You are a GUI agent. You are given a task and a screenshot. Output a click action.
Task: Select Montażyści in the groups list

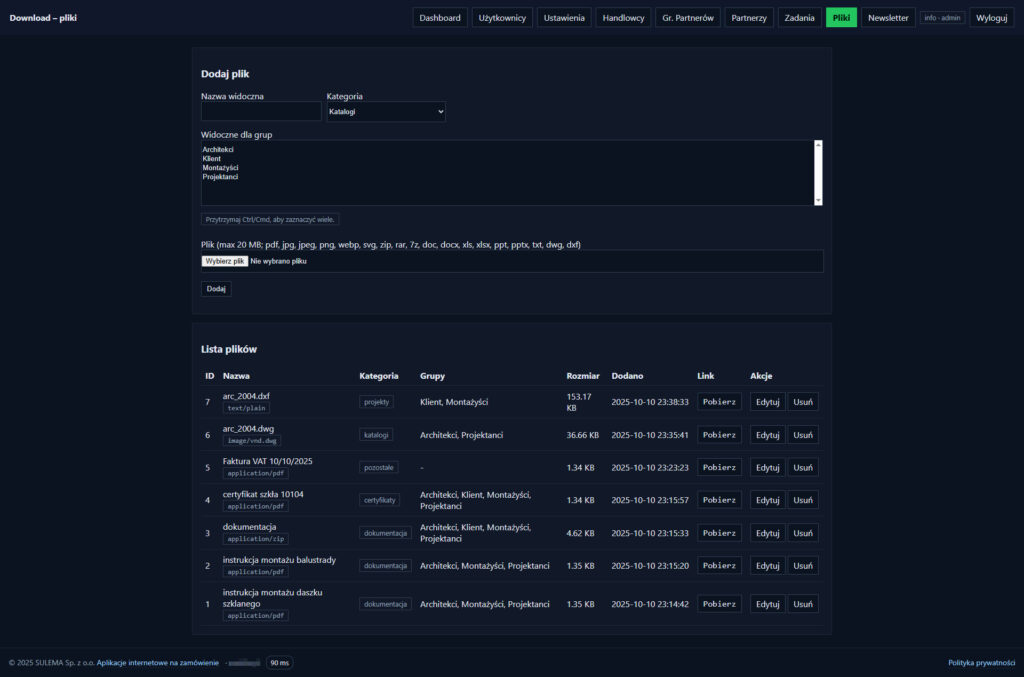[220, 168]
